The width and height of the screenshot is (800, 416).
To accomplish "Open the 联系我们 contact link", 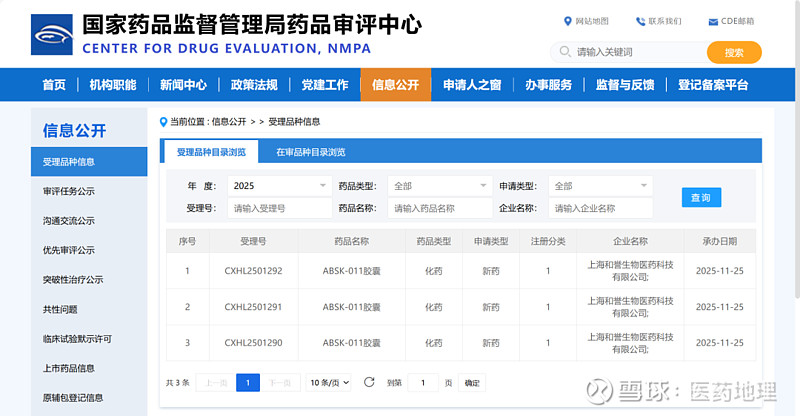I will click(659, 21).
